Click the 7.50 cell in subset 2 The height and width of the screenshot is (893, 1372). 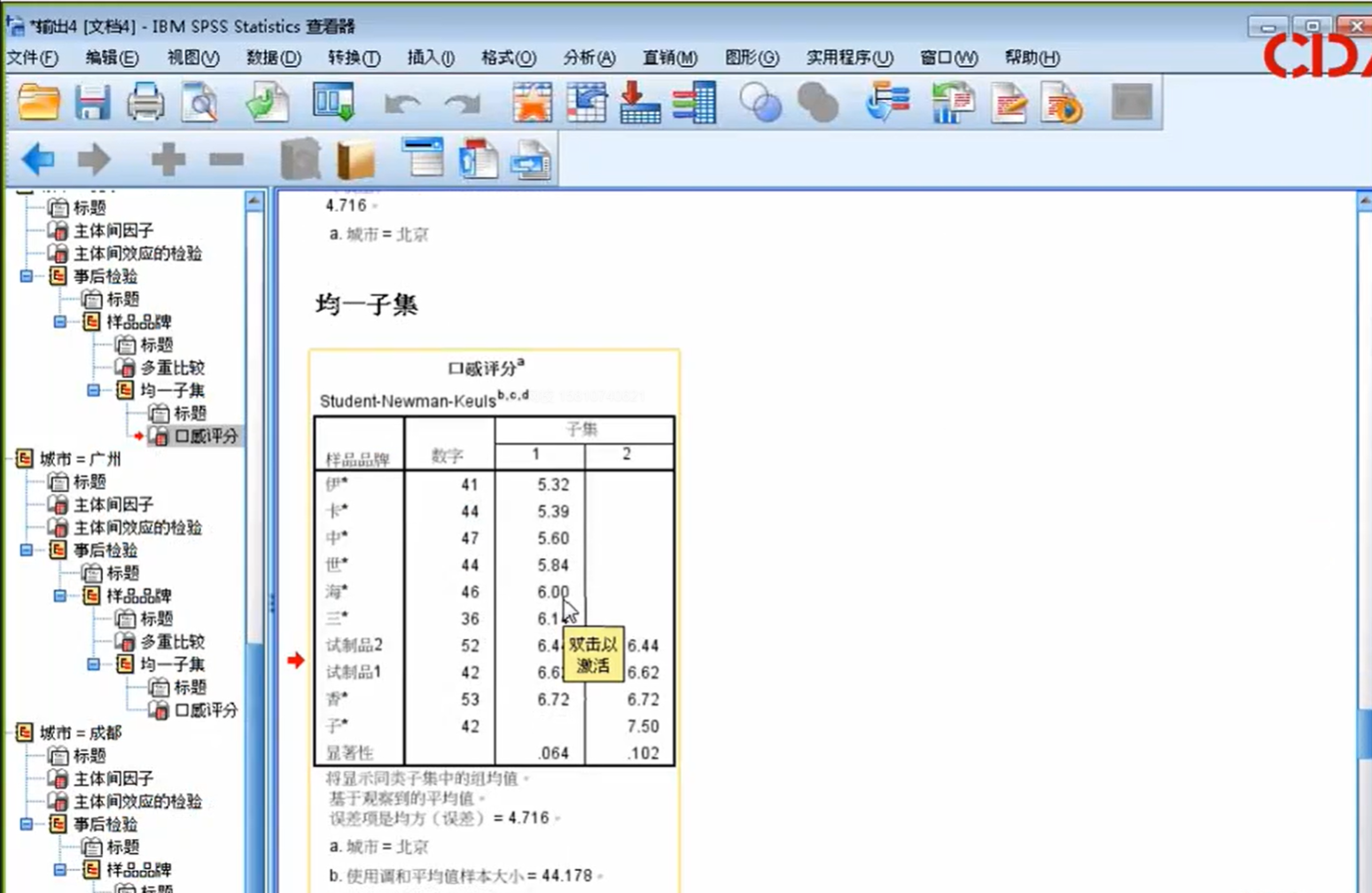[x=643, y=726]
